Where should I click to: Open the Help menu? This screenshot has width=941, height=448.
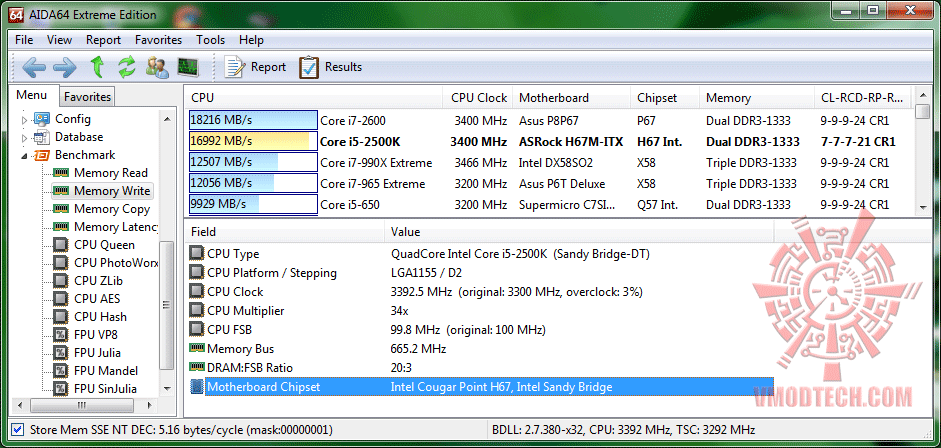251,40
